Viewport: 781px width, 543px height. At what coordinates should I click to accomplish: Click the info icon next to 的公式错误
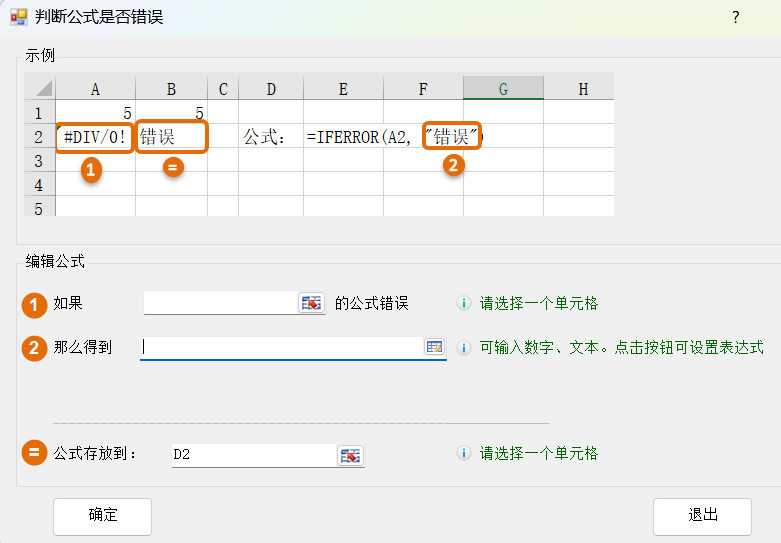pos(463,303)
